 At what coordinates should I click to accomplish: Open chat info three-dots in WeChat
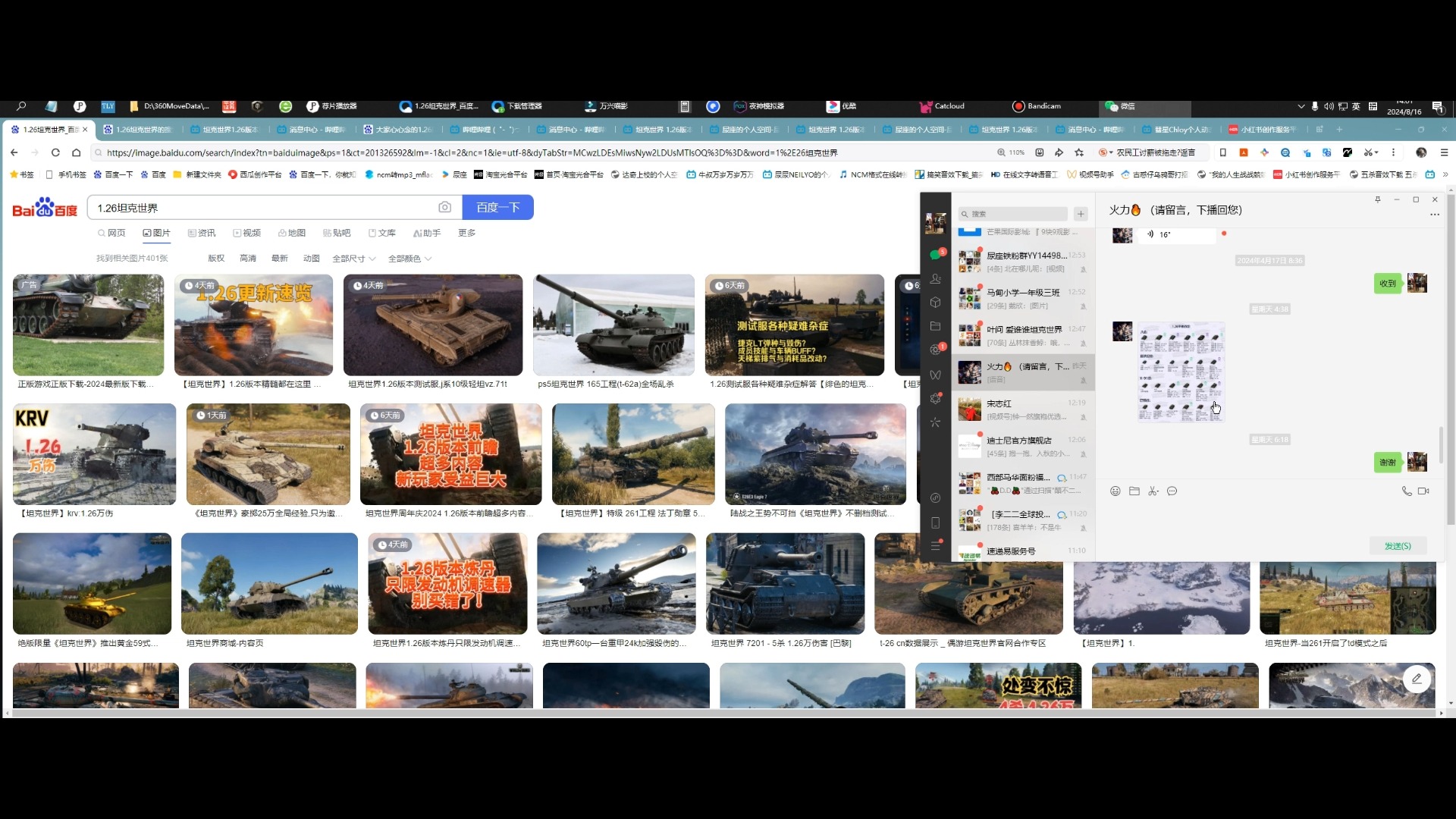1434,215
